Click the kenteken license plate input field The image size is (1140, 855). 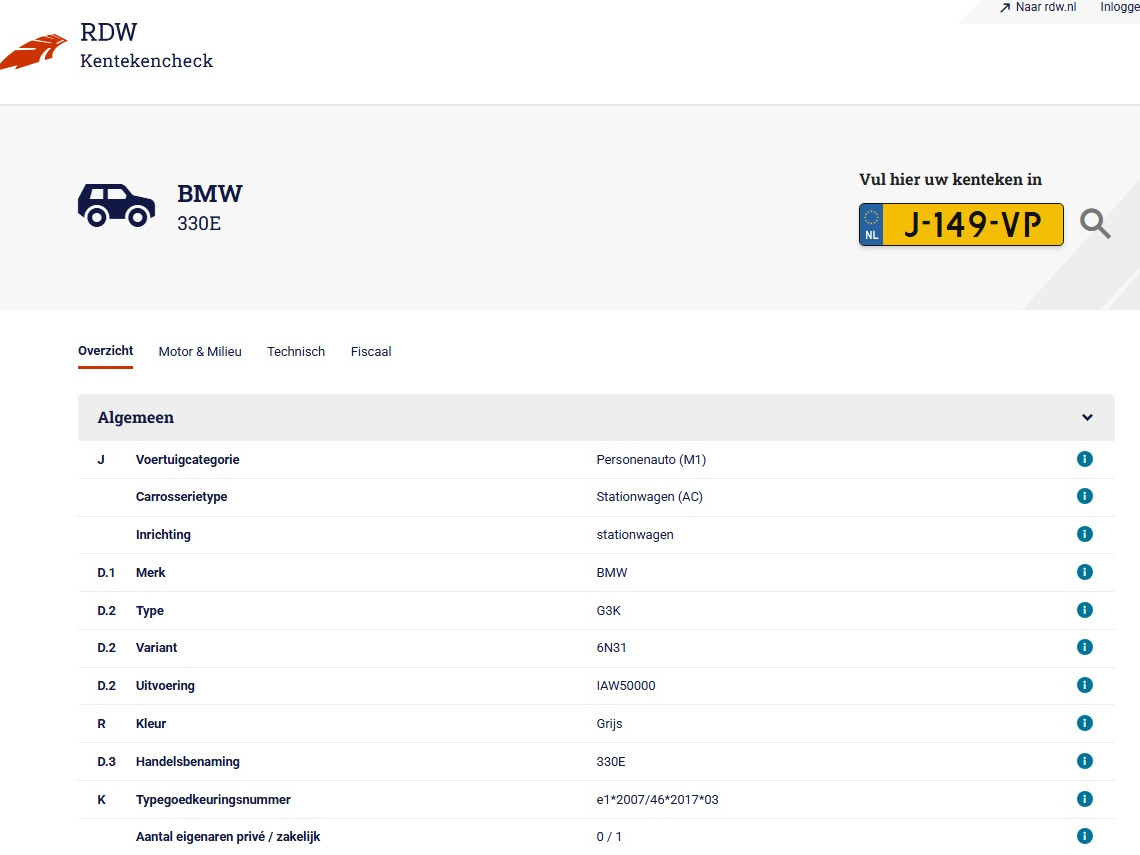[972, 225]
